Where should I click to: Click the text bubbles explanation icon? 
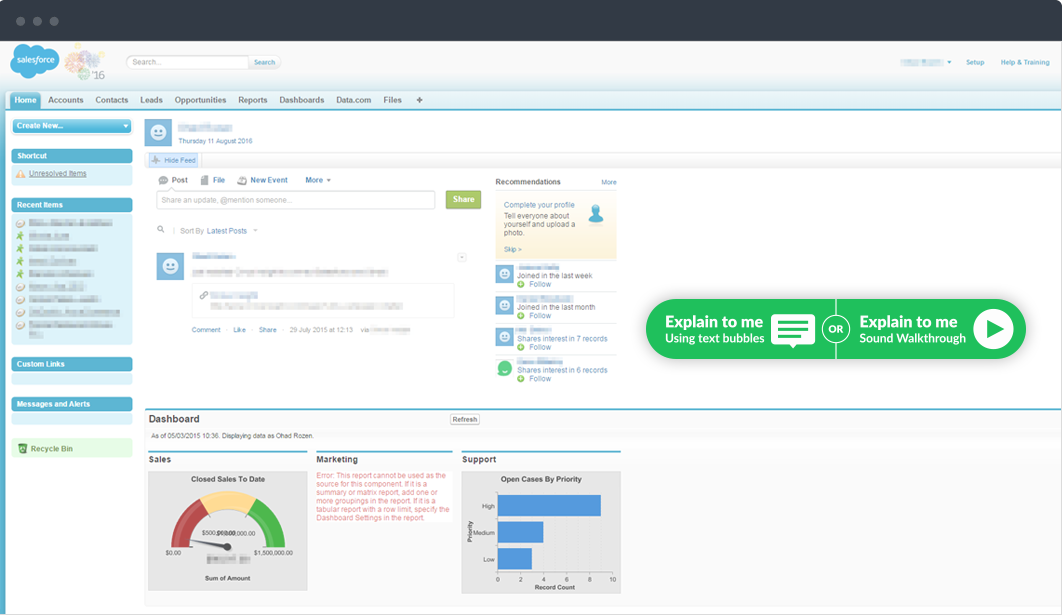[792, 330]
